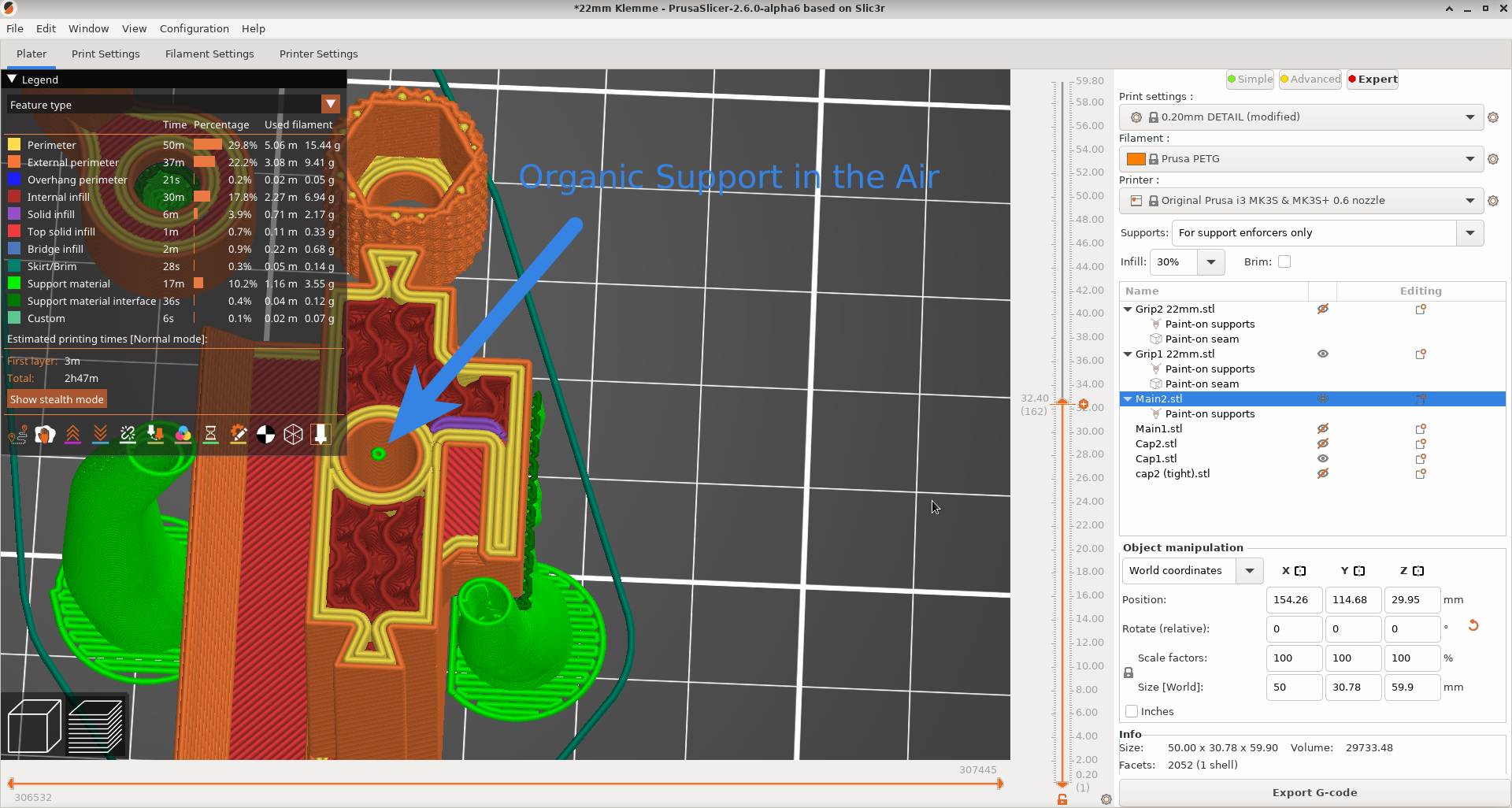Image resolution: width=1512 pixels, height=808 pixels.
Task: Show hidden Grip2 22mm.stl object
Action: [1323, 309]
